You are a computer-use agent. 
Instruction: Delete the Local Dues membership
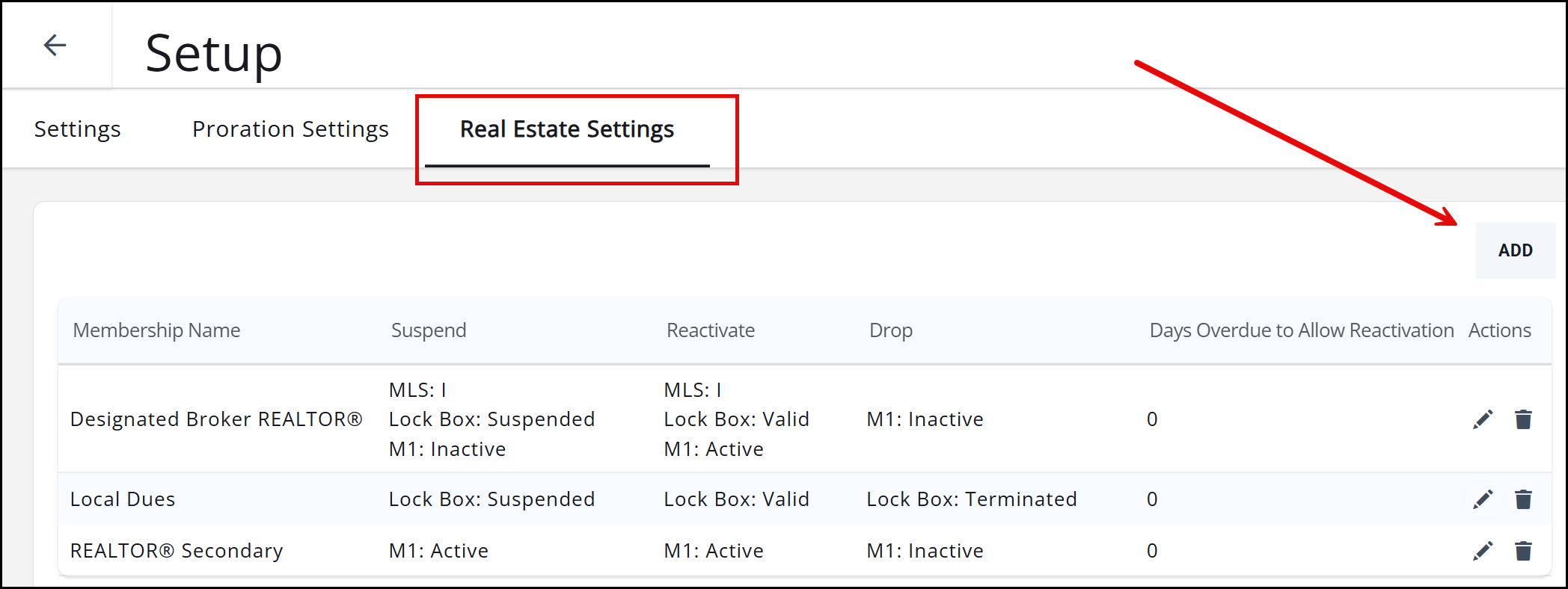pyautogui.click(x=1523, y=499)
